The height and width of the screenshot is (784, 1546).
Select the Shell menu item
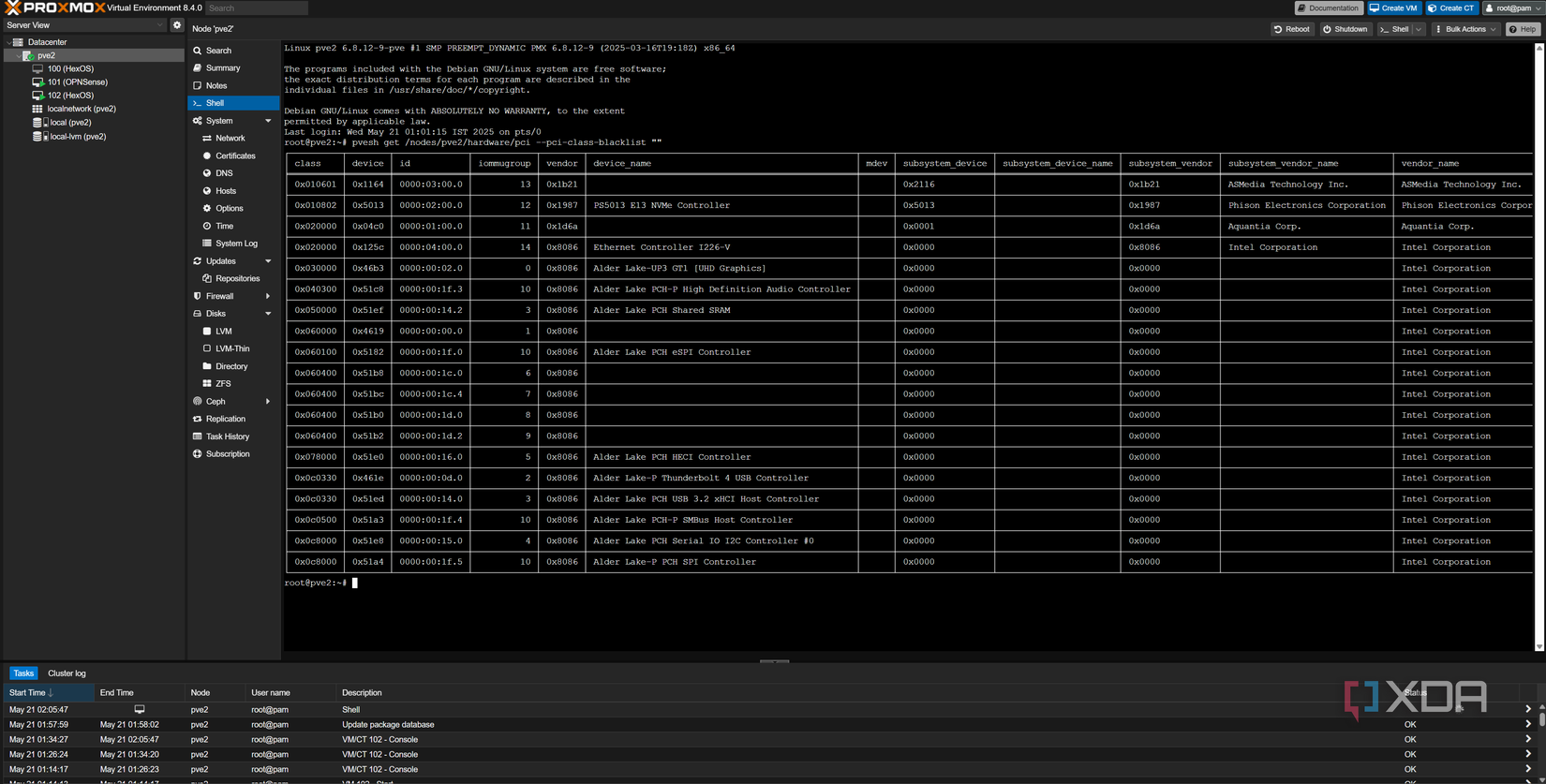coord(233,103)
